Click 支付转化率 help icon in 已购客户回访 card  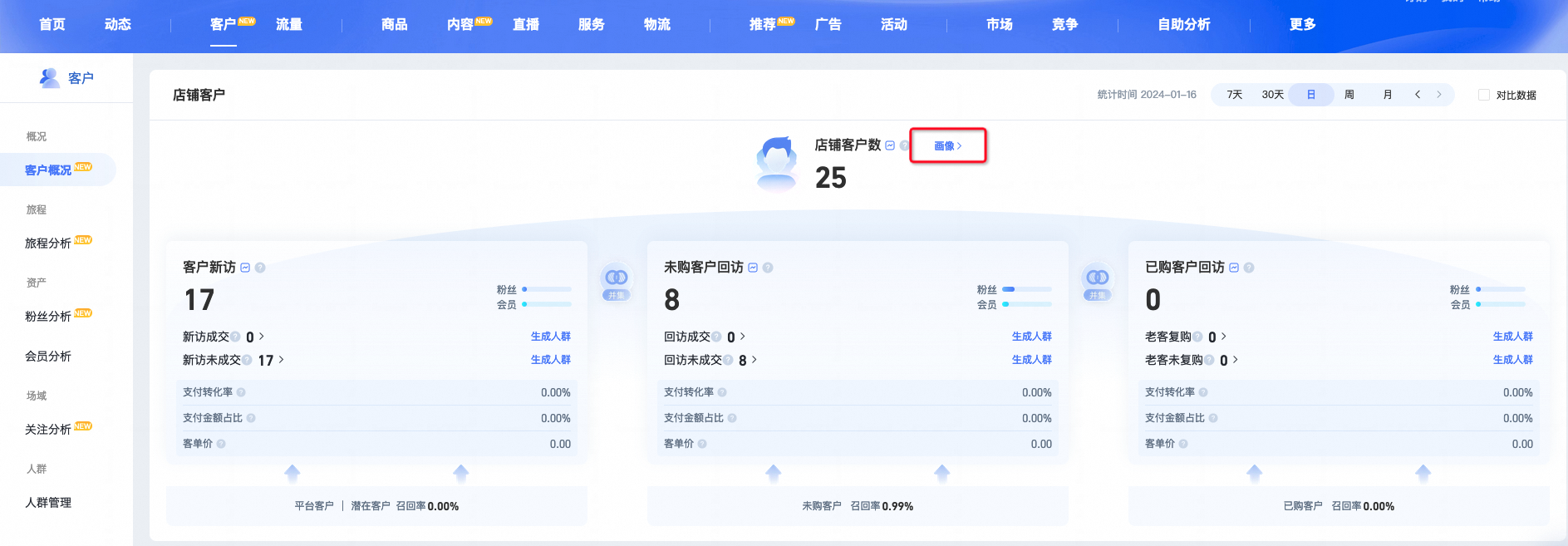point(1203,392)
